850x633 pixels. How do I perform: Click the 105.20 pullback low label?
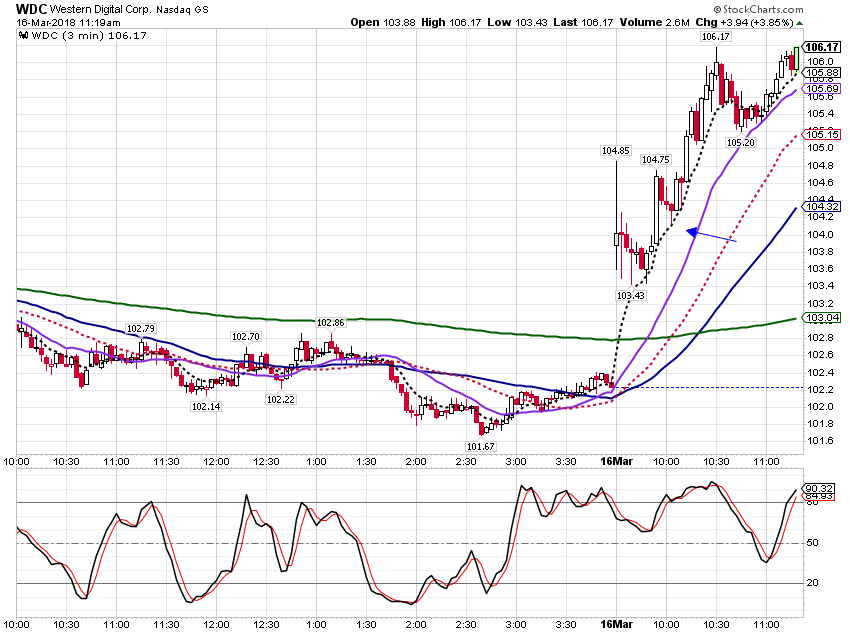point(741,143)
